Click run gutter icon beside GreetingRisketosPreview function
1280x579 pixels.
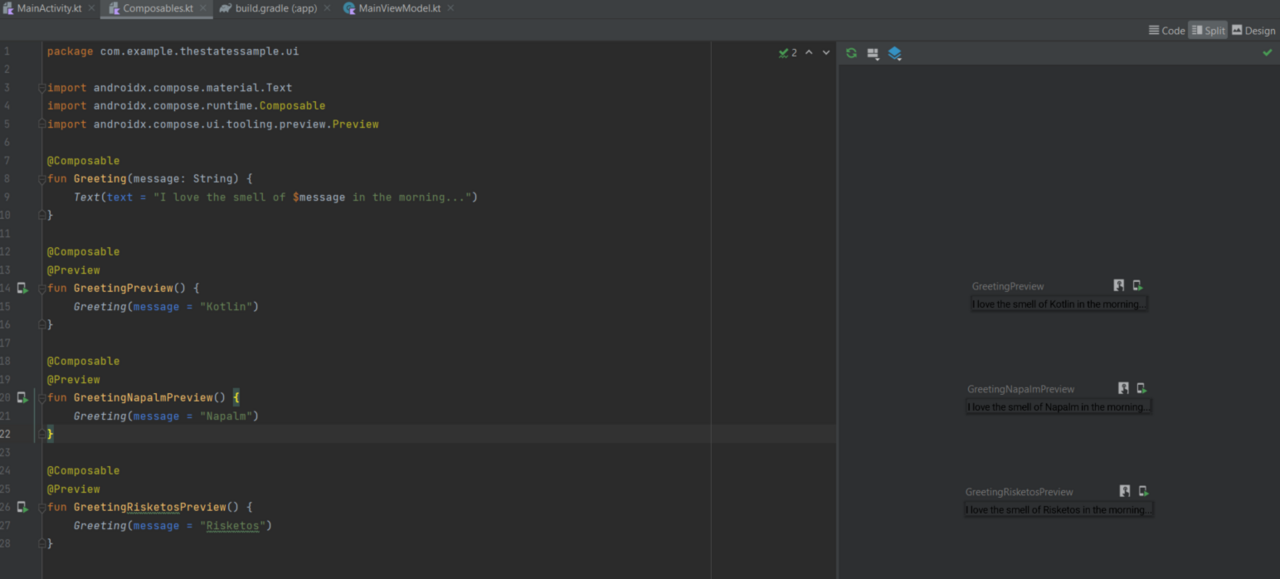click(22, 507)
